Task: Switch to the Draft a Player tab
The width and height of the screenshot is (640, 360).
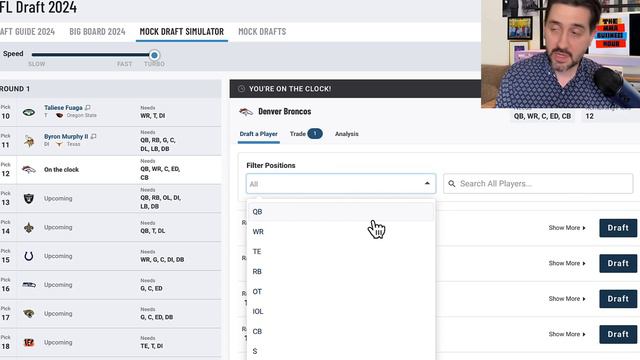Action: 258,134
